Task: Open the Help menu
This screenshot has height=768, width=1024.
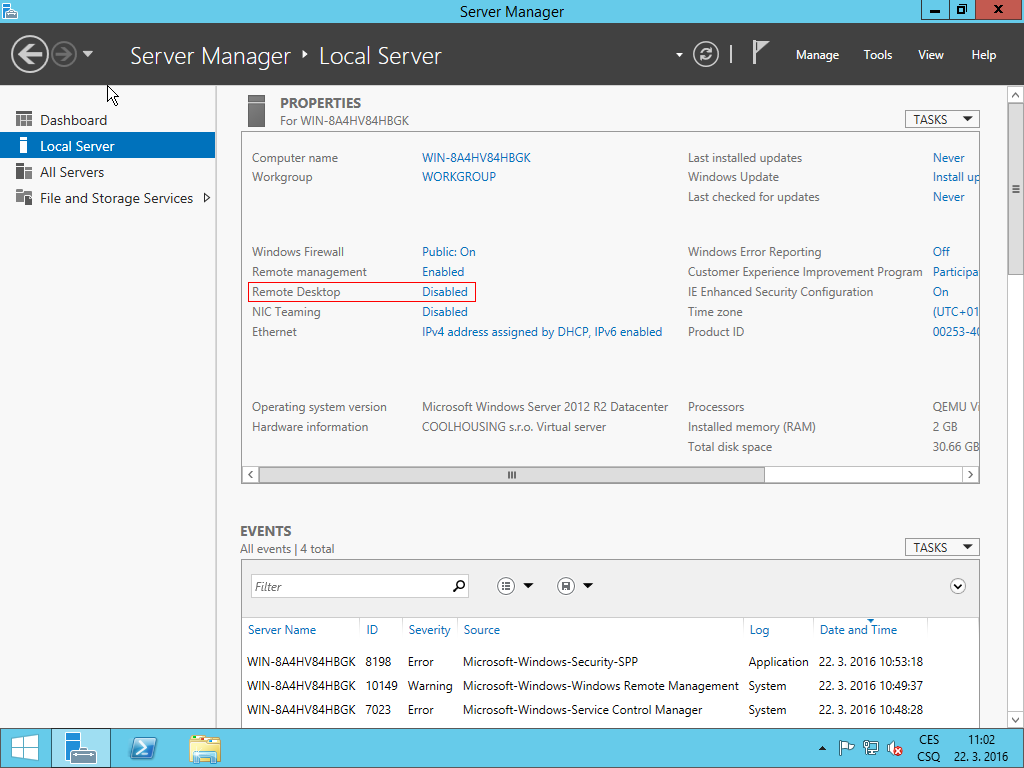Action: click(x=984, y=55)
